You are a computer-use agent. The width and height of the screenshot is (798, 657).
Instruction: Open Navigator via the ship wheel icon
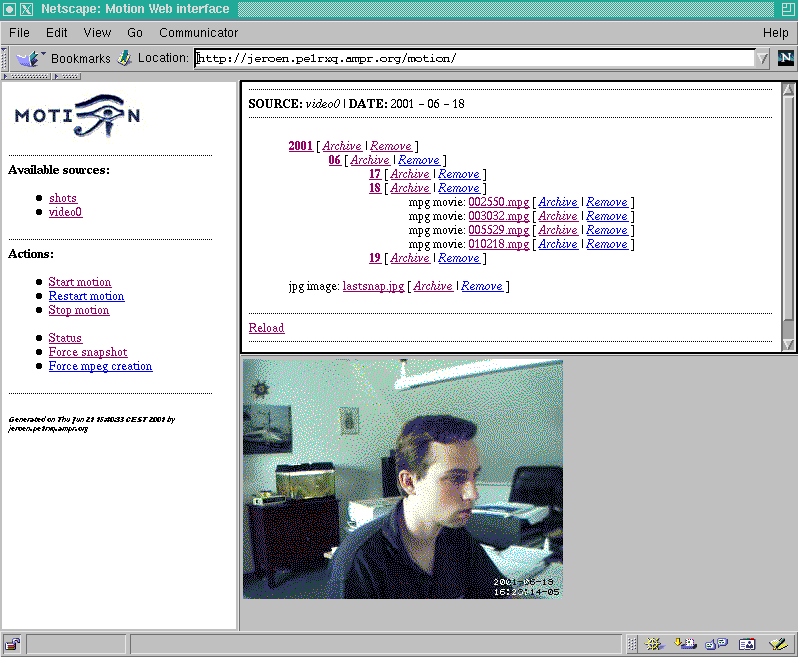654,644
